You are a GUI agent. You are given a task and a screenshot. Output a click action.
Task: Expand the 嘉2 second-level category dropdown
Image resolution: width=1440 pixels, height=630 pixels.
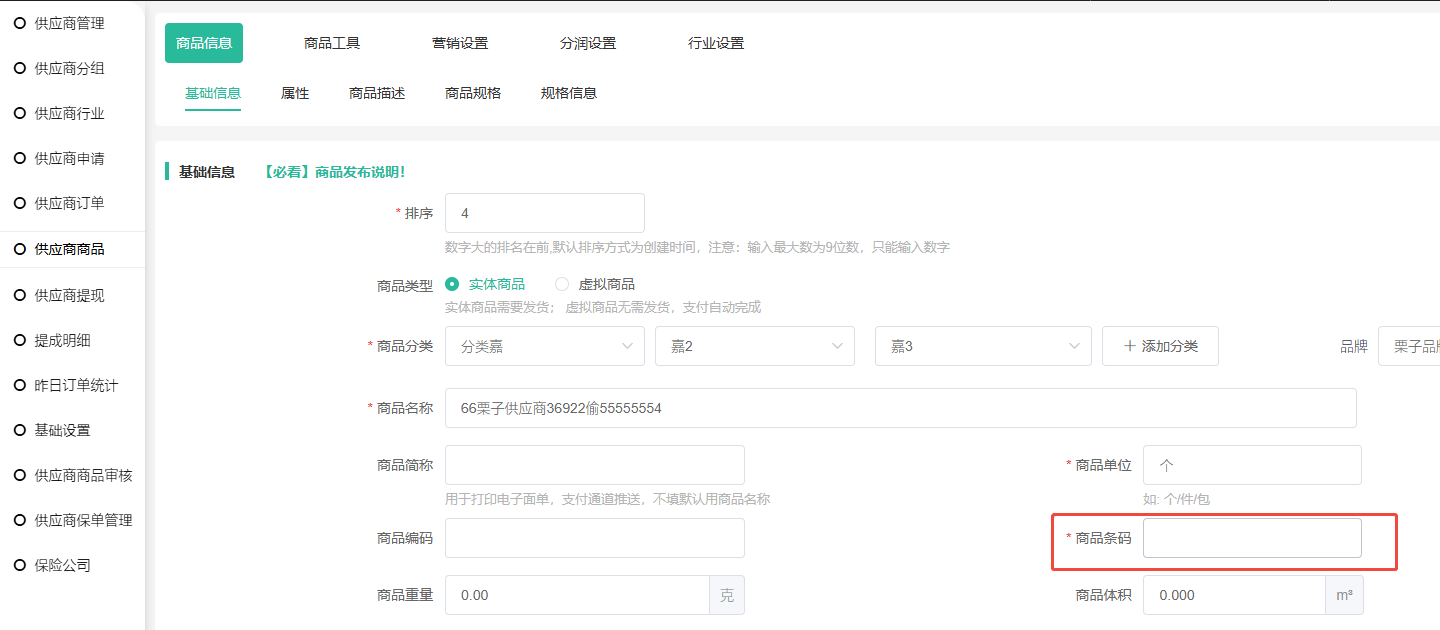[x=754, y=346]
